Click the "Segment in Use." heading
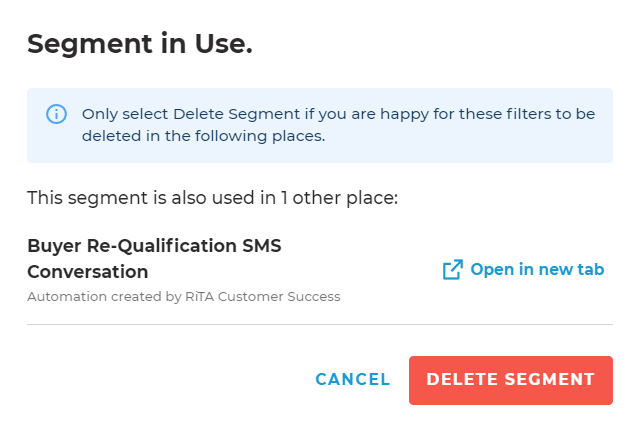The width and height of the screenshot is (631, 423). 139,43
